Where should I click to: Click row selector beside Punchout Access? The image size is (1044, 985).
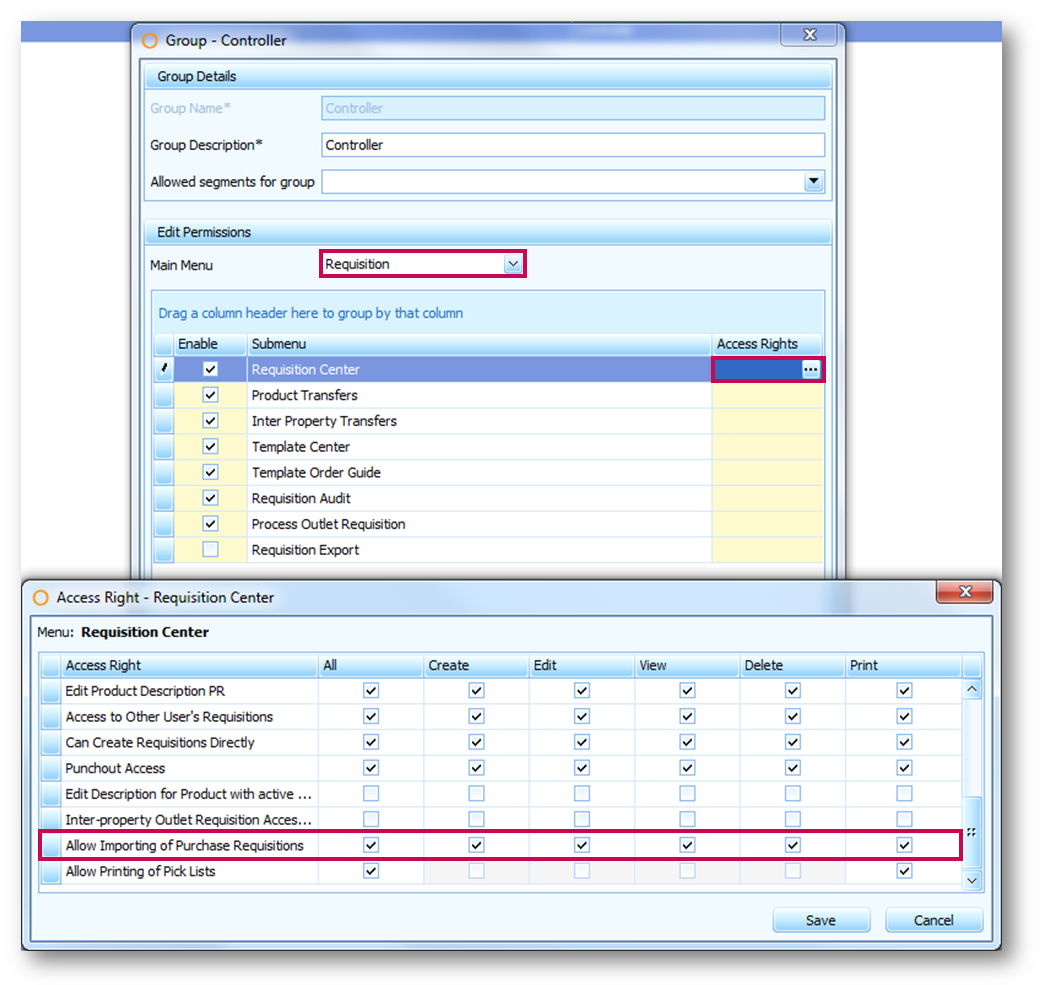click(51, 768)
